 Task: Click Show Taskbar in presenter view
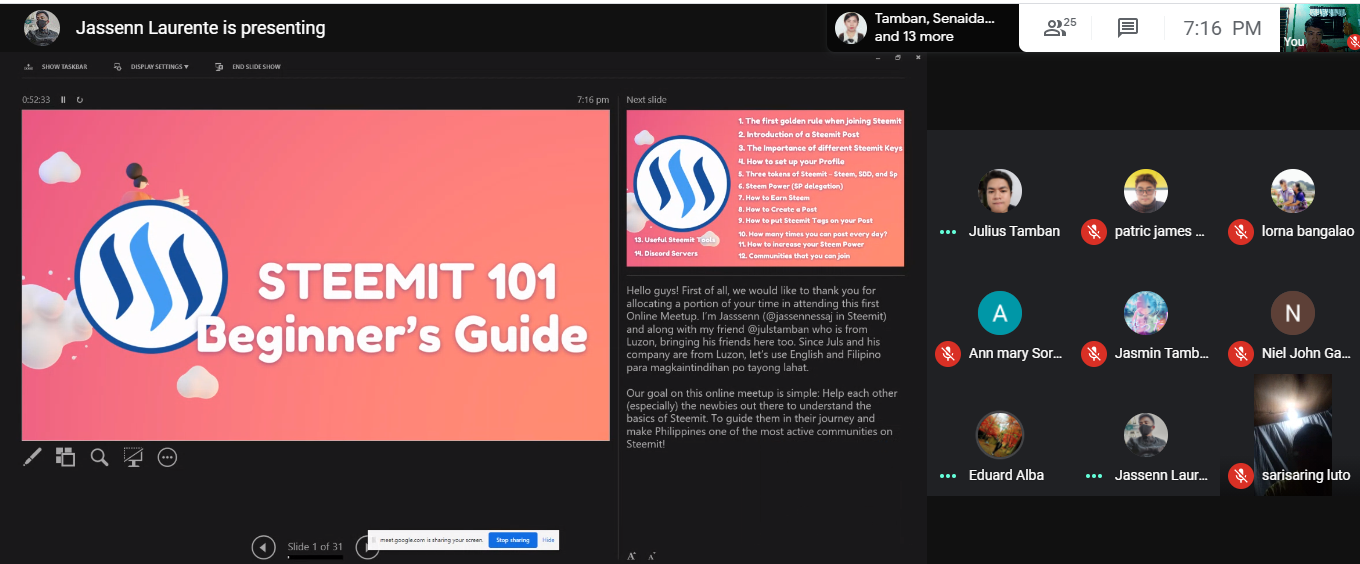(x=55, y=67)
